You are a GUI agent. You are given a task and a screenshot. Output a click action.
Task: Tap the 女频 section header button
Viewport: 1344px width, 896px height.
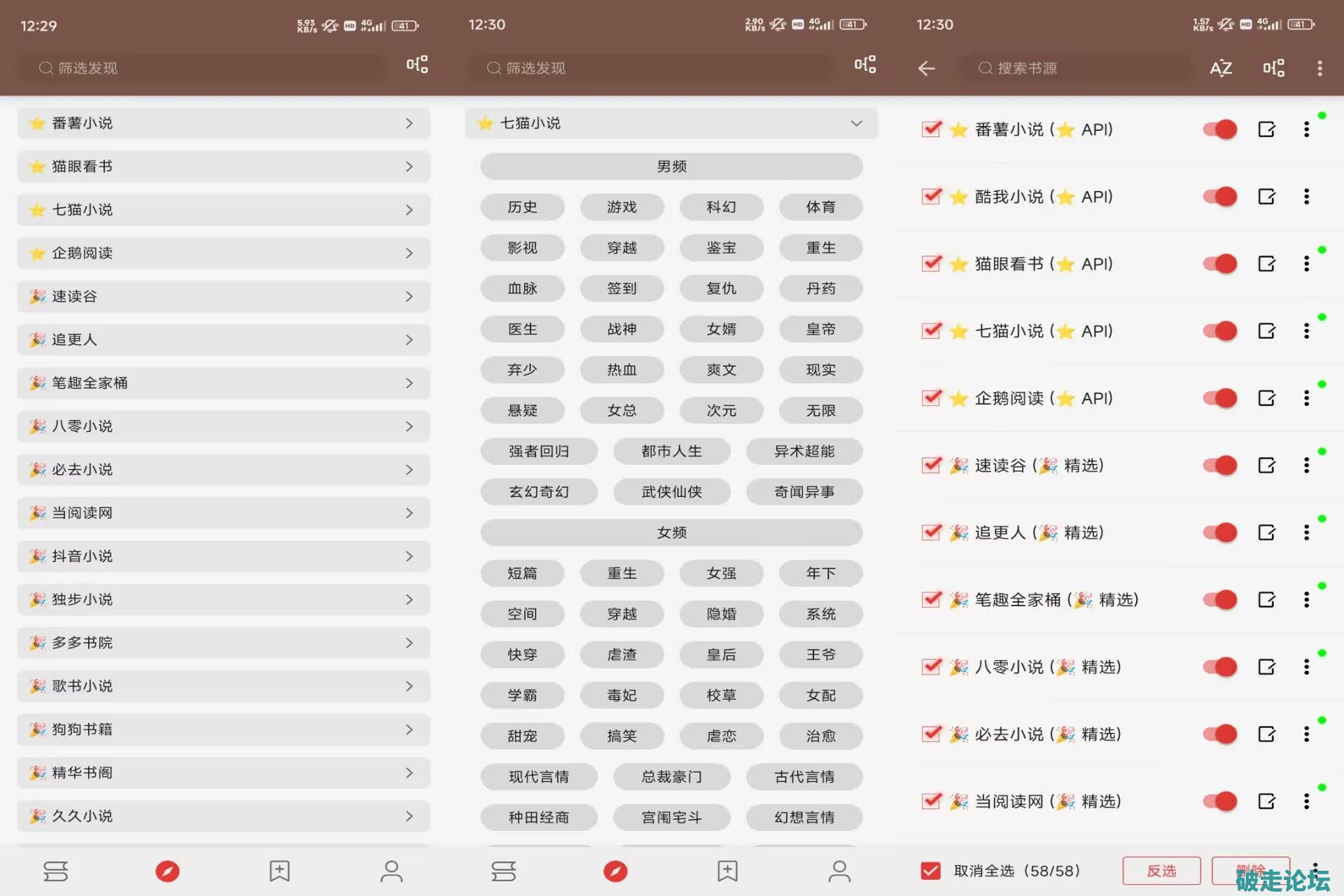click(671, 533)
